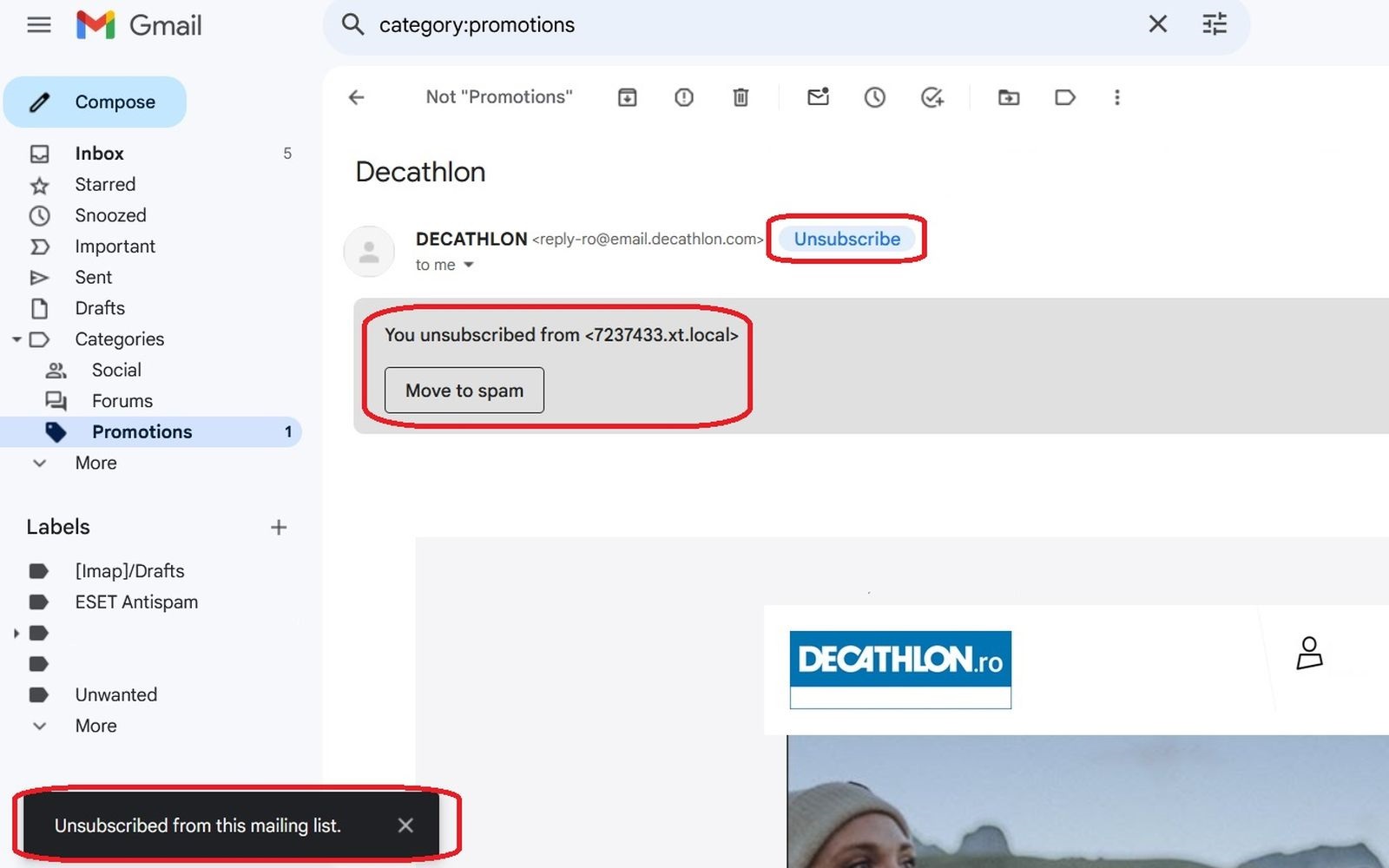Click the email hero image
Image resolution: width=1389 pixels, height=868 pixels.
tap(1088, 801)
